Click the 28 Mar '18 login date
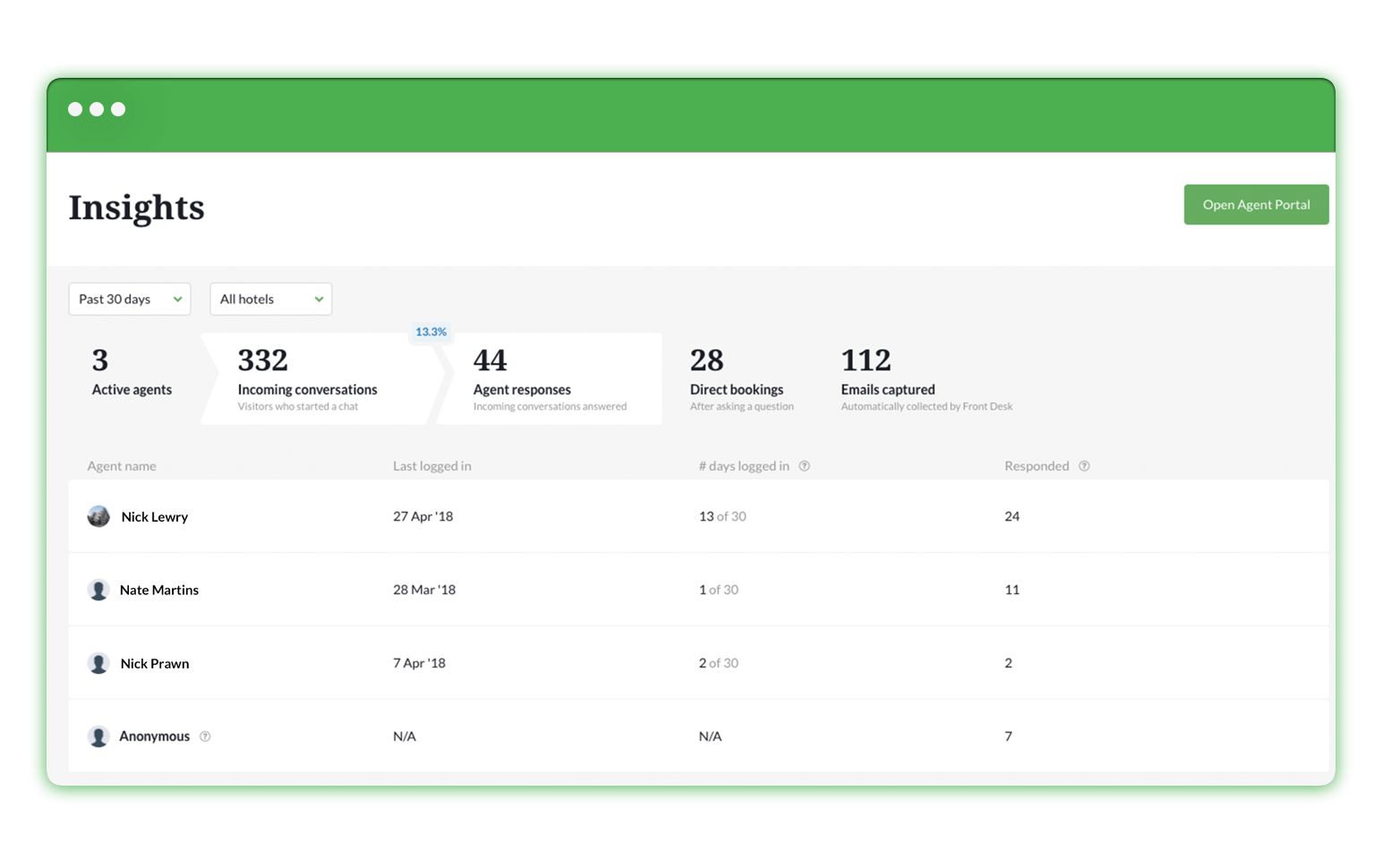Screen dimensions: 1383x868 [x=424, y=590]
